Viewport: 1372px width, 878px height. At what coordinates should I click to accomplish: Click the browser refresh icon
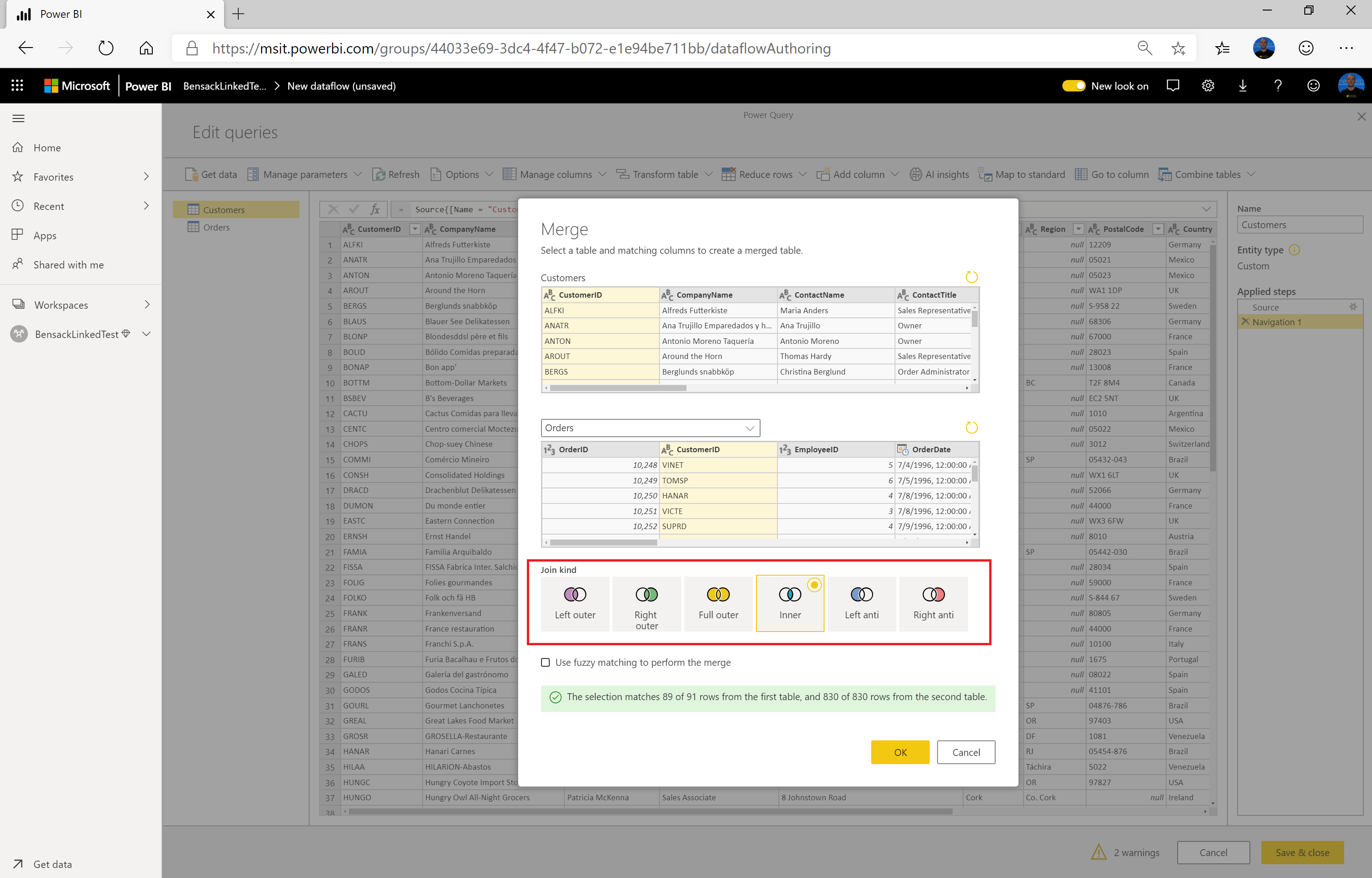[x=106, y=48]
